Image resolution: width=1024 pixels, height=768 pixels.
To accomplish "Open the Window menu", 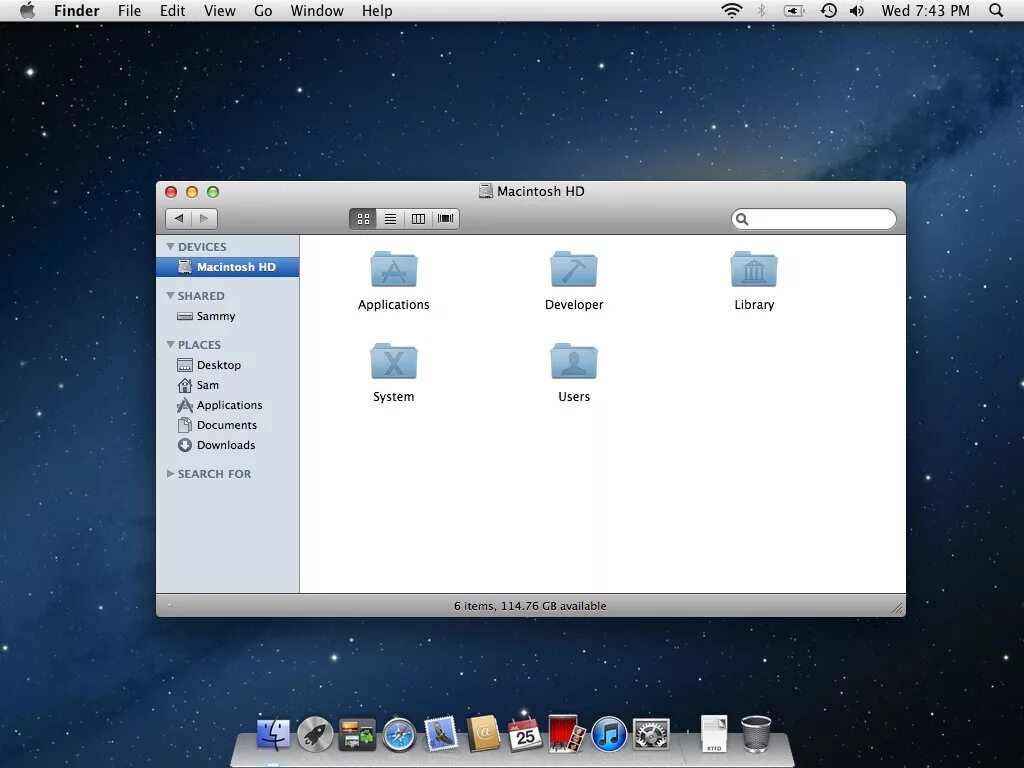I will coord(317,10).
